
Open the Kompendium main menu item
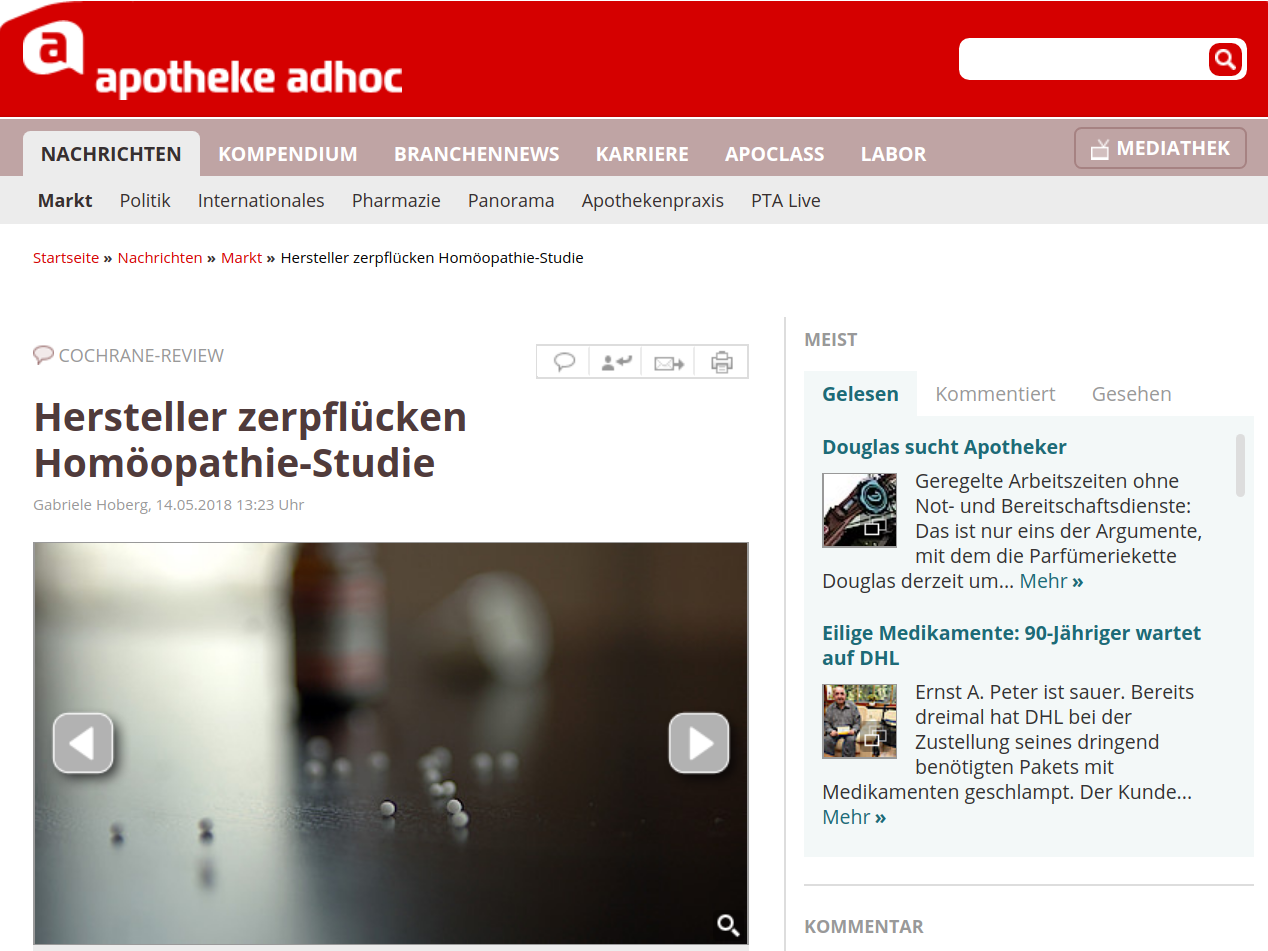pos(287,154)
